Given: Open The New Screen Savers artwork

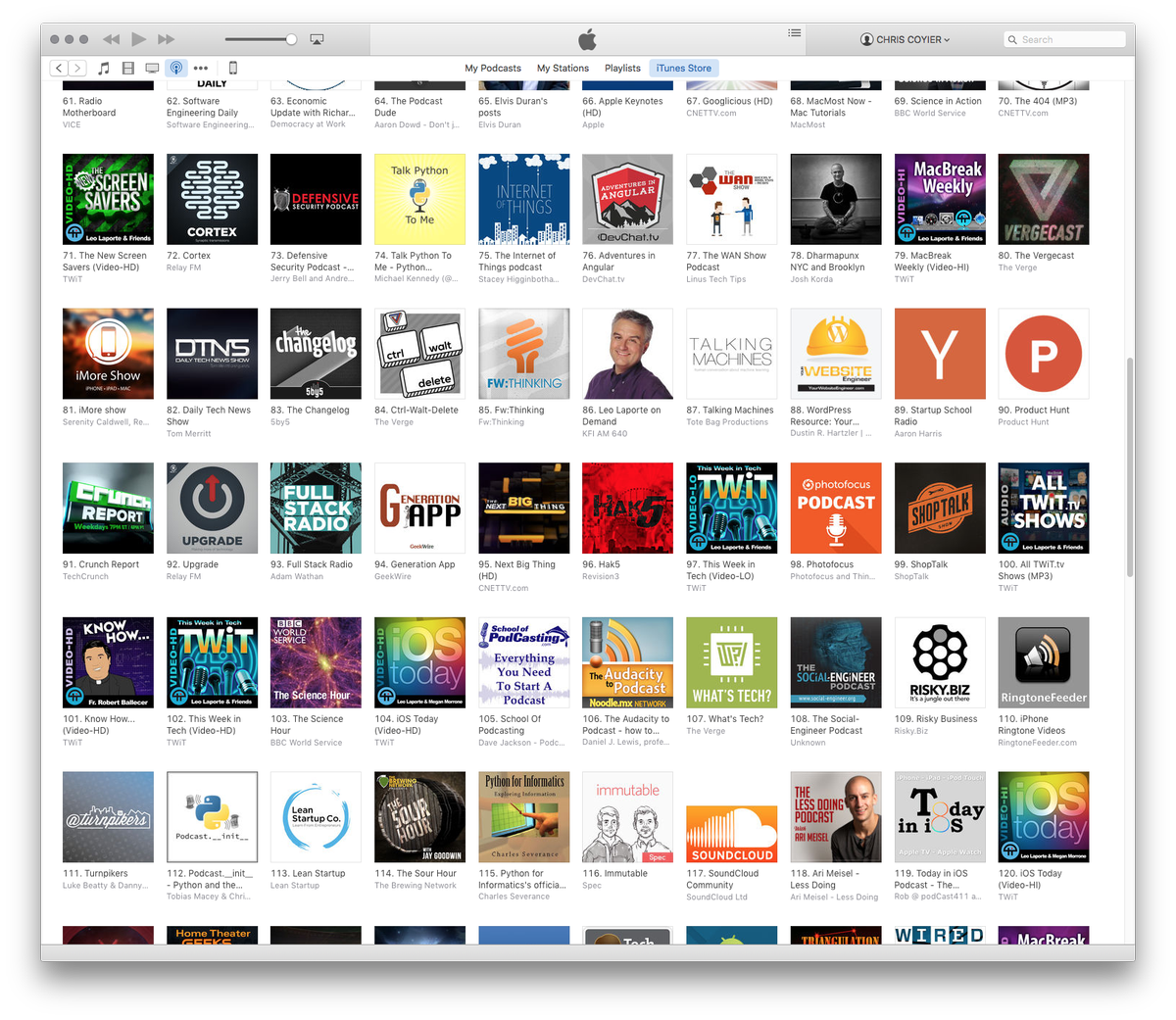Looking at the screenshot, I should [108, 199].
